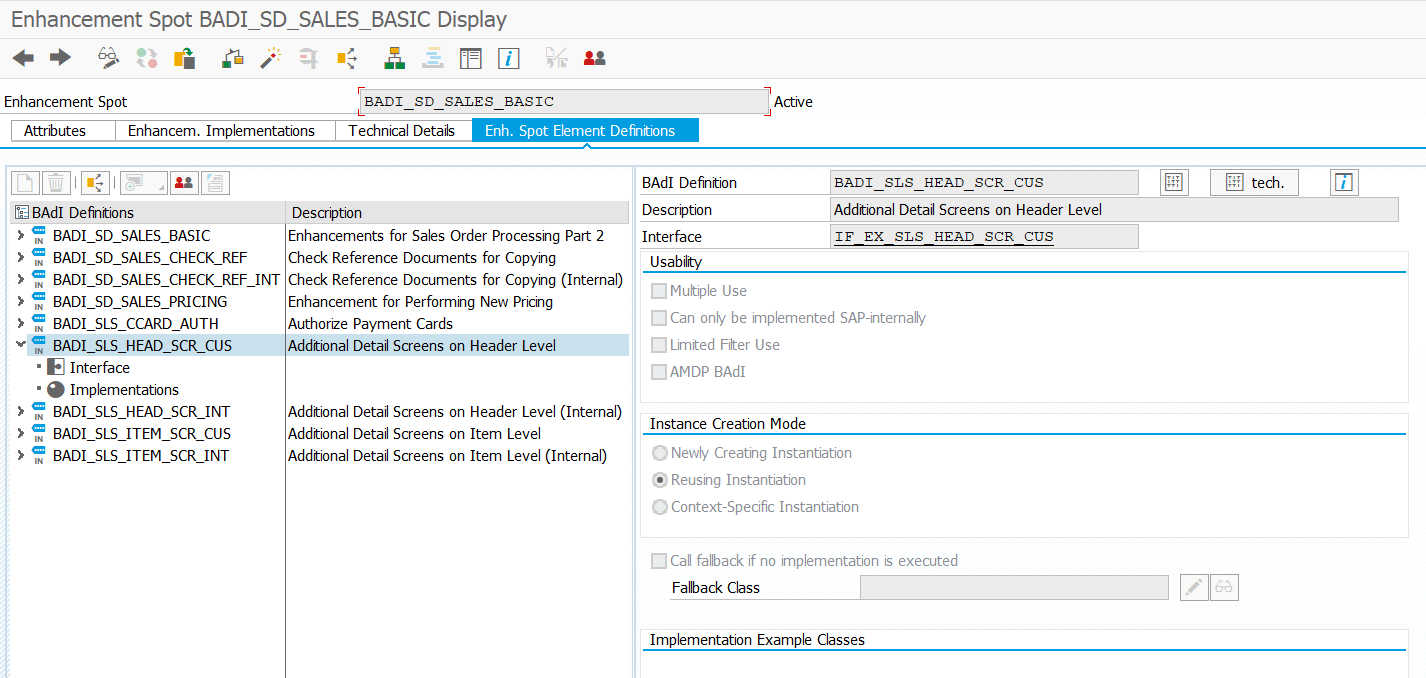Click the Fallback Class input field
The image size is (1426, 678).
click(1014, 587)
